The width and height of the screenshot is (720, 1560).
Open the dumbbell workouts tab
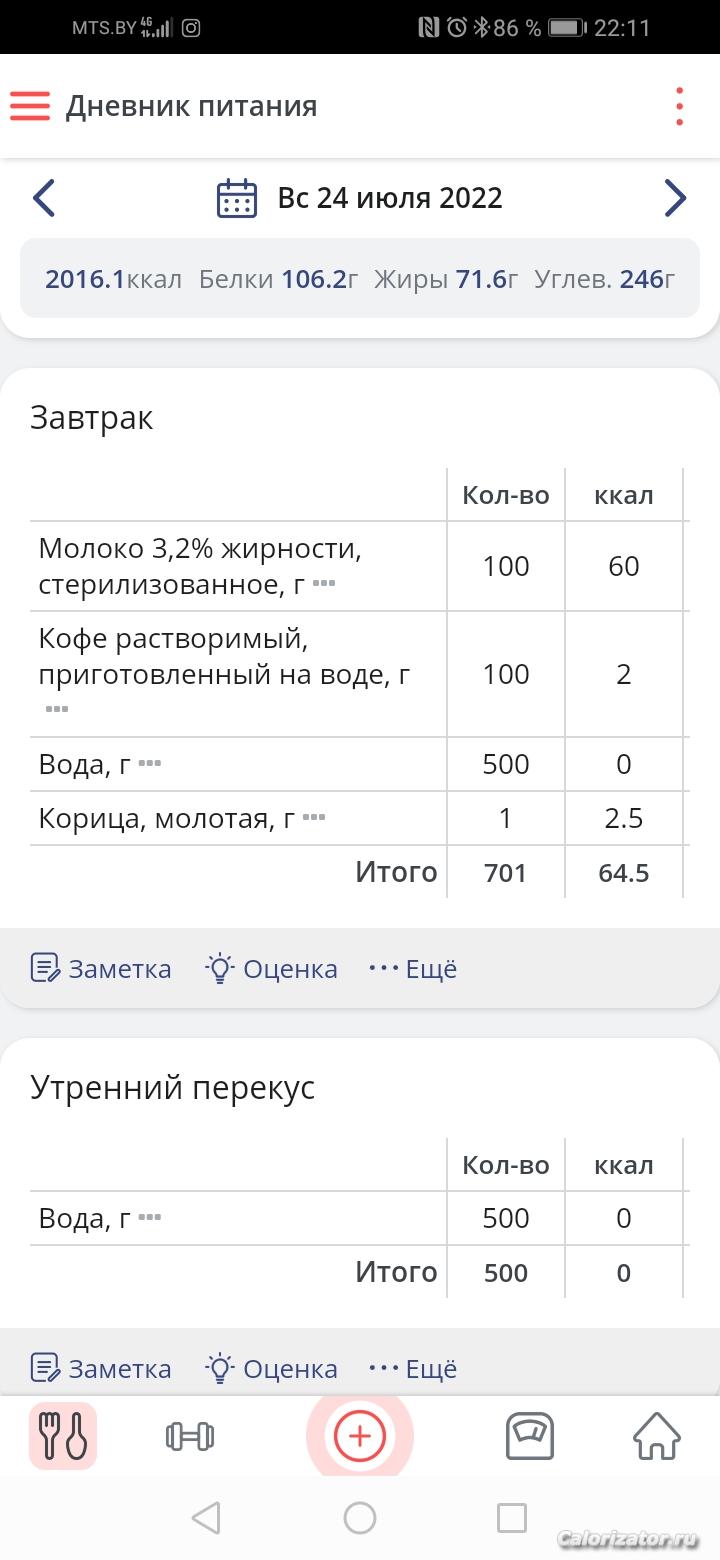189,1437
